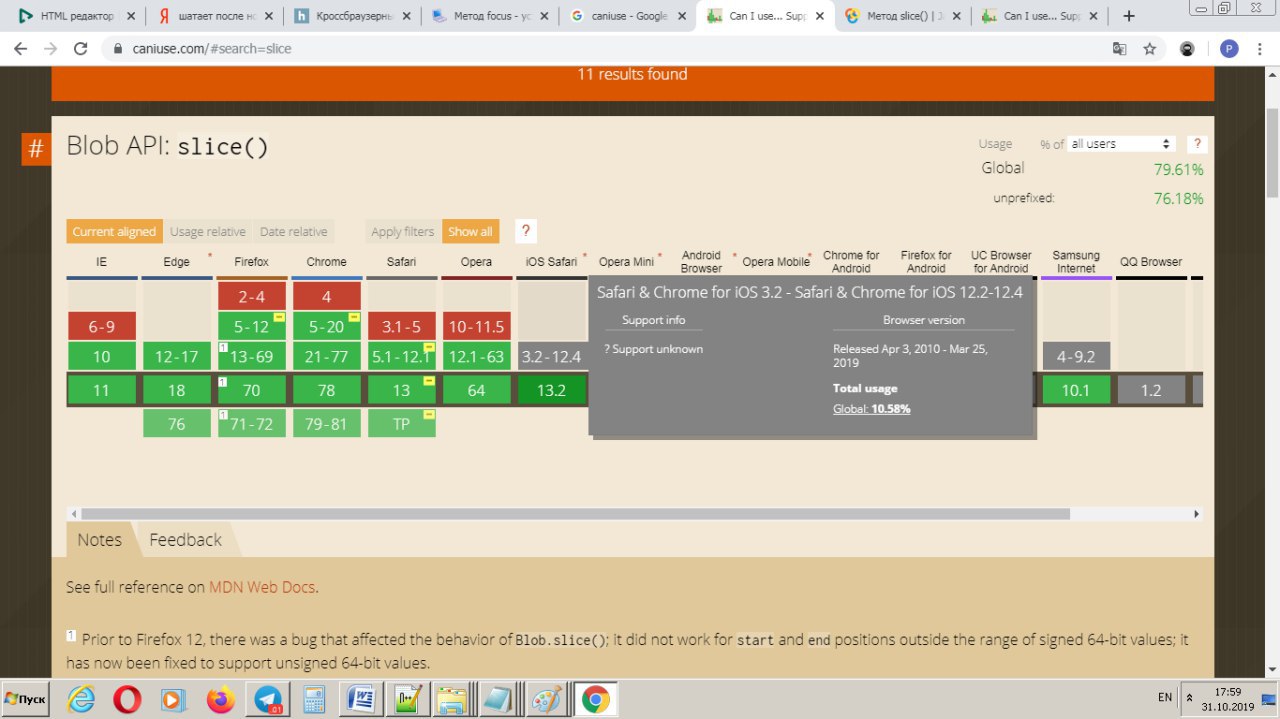Select the Opera 10-11.5 cell
This screenshot has width=1280, height=719.
[476, 326]
